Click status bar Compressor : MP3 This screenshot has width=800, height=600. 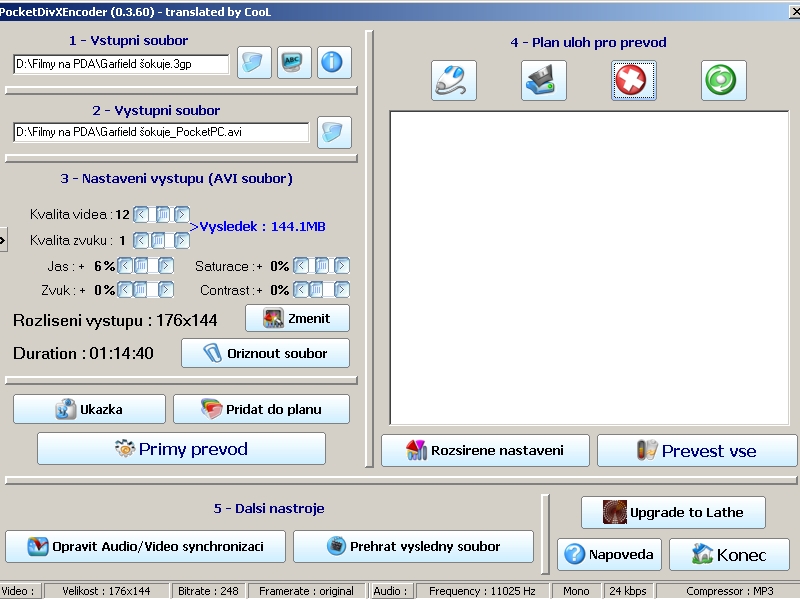pos(730,591)
